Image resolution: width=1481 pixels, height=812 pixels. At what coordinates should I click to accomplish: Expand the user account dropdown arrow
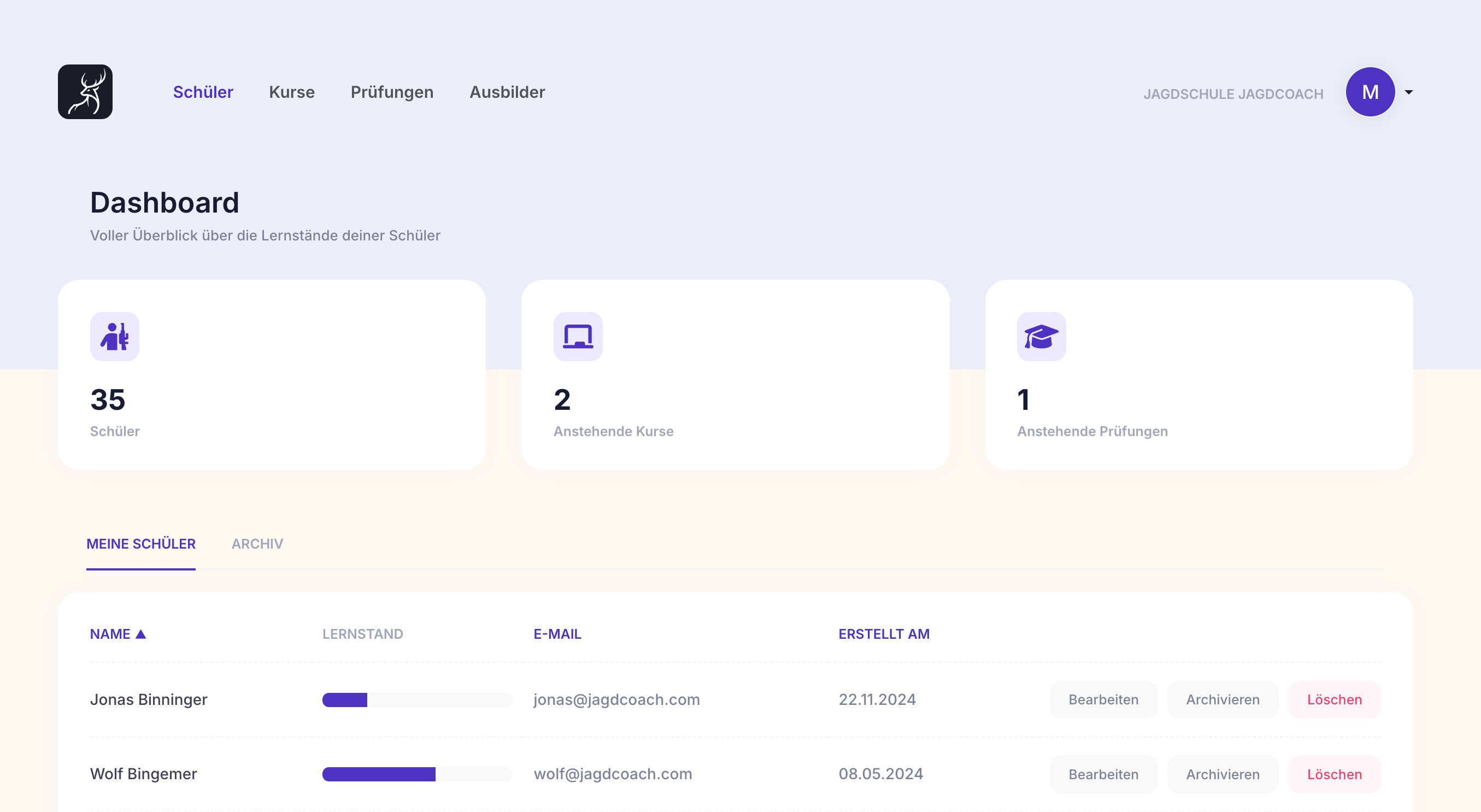click(1408, 92)
